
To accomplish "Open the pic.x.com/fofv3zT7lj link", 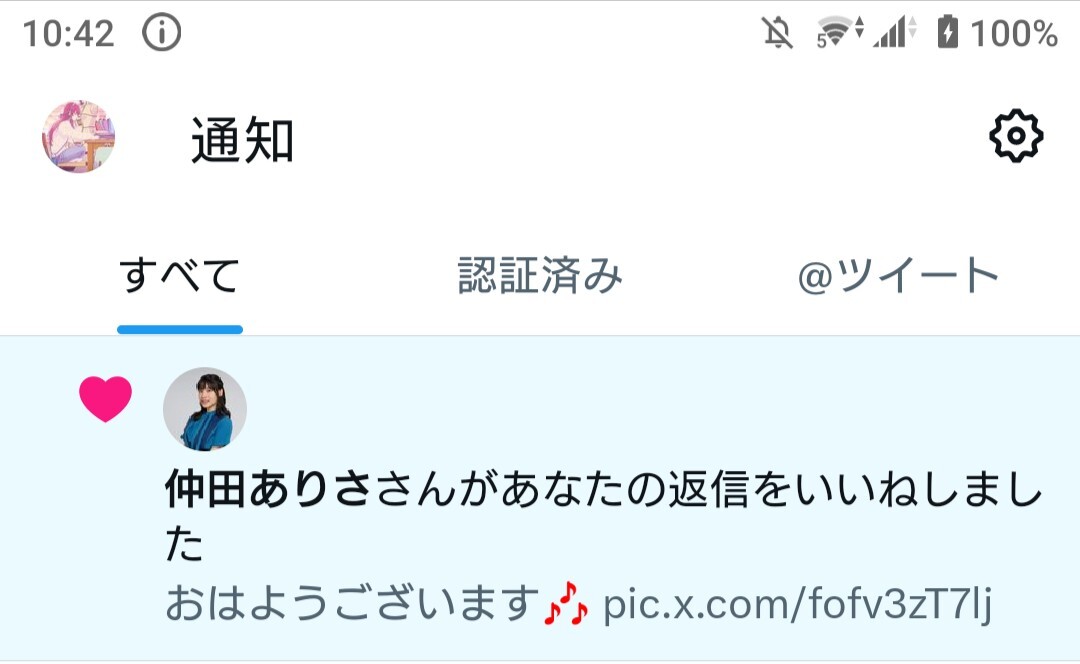I will (x=797, y=604).
